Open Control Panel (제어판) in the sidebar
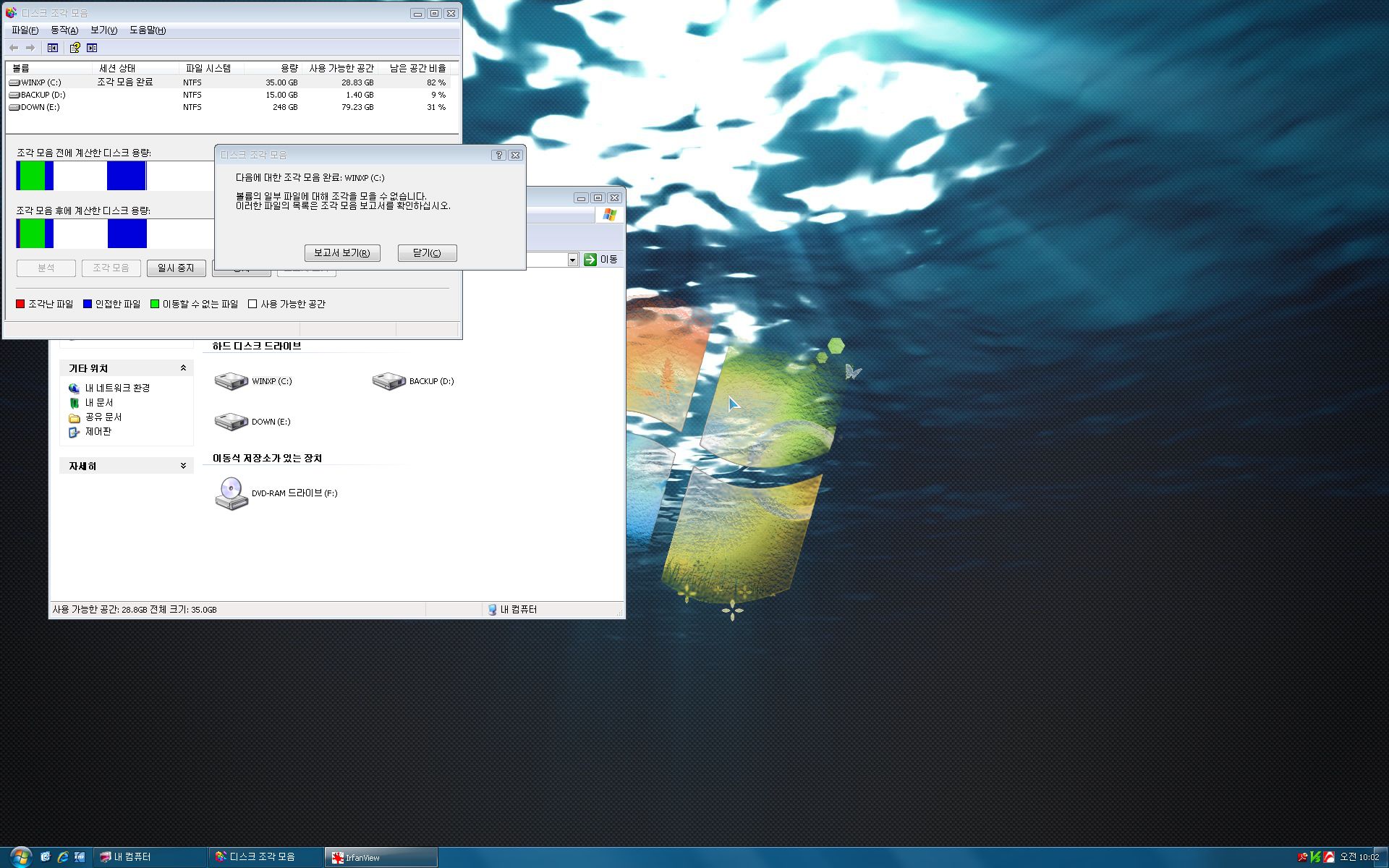Screen dimensions: 1389x868 [x=90, y=432]
